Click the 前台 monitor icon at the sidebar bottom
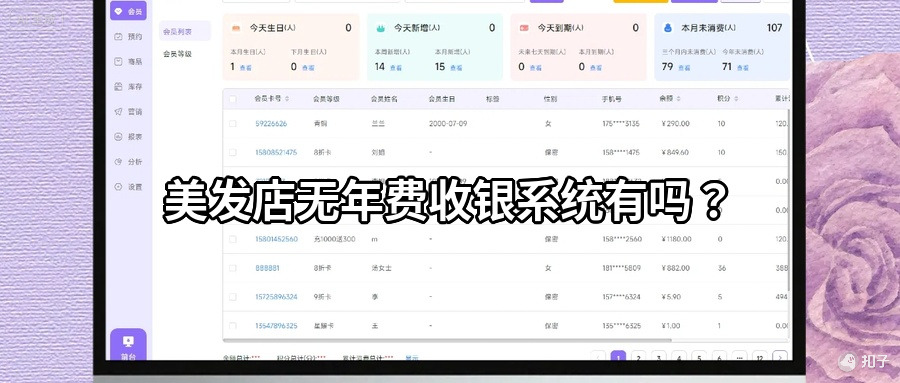The width and height of the screenshot is (900, 383). (x=128, y=341)
